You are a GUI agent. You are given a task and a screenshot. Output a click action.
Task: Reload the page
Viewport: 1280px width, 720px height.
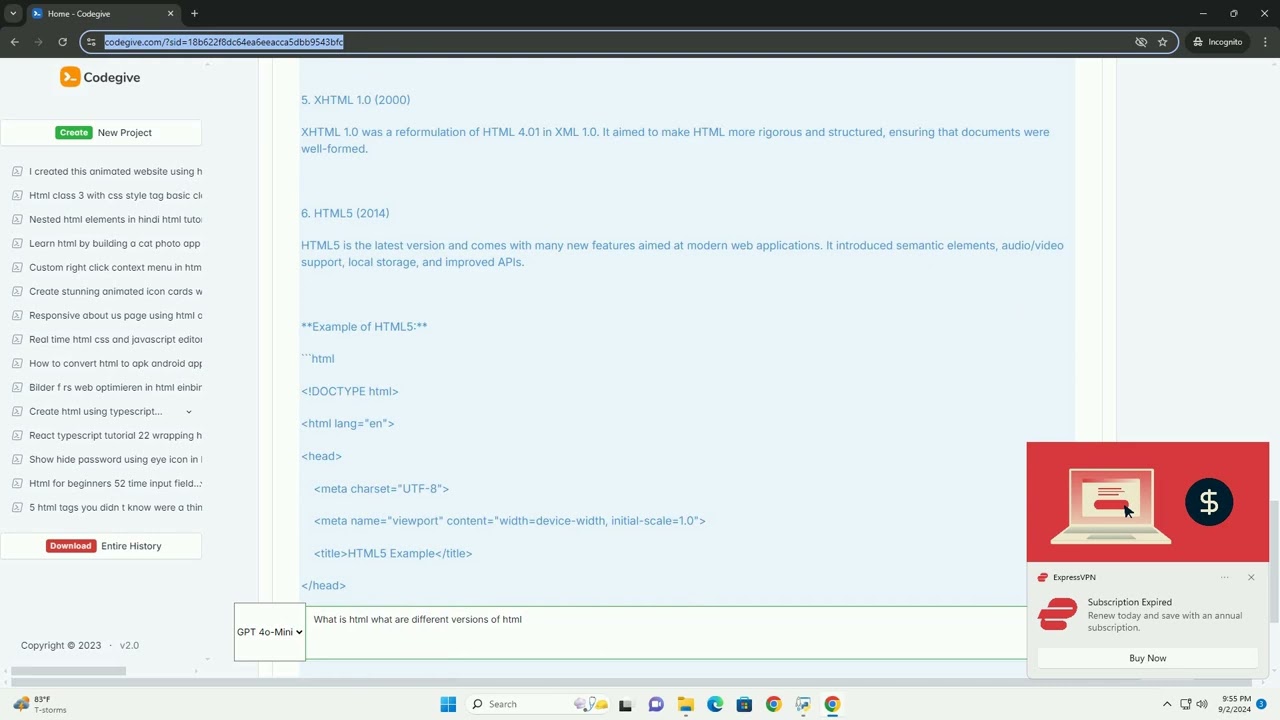[62, 42]
